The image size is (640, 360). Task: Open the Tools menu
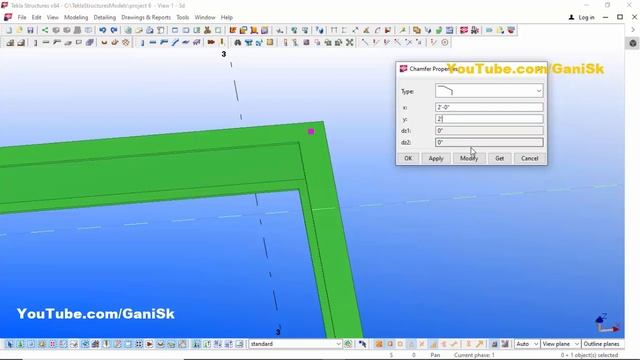click(x=182, y=18)
